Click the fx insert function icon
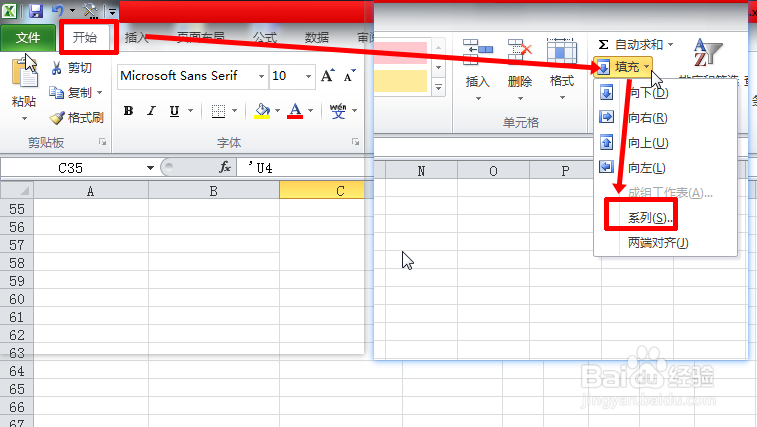Image resolution: width=757 pixels, height=427 pixels. tap(224, 168)
